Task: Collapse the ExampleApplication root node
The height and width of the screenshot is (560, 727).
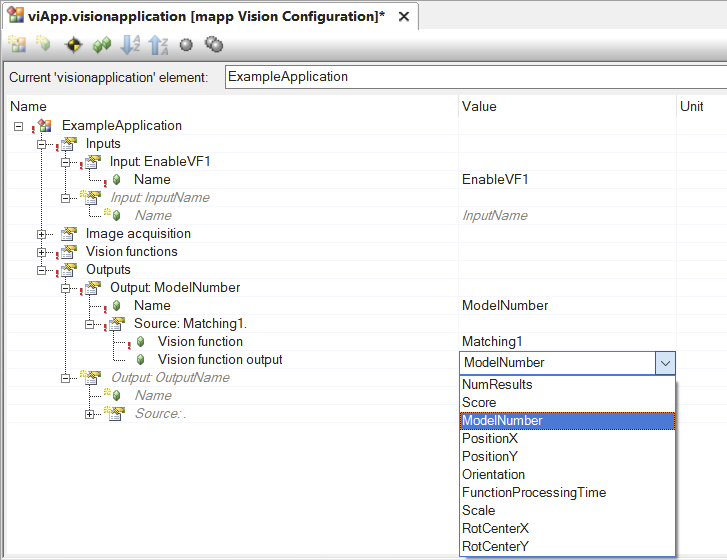Action: point(19,126)
